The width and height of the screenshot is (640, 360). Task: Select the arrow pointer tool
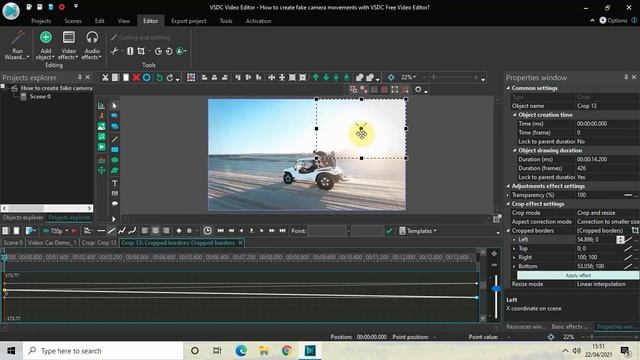click(115, 106)
